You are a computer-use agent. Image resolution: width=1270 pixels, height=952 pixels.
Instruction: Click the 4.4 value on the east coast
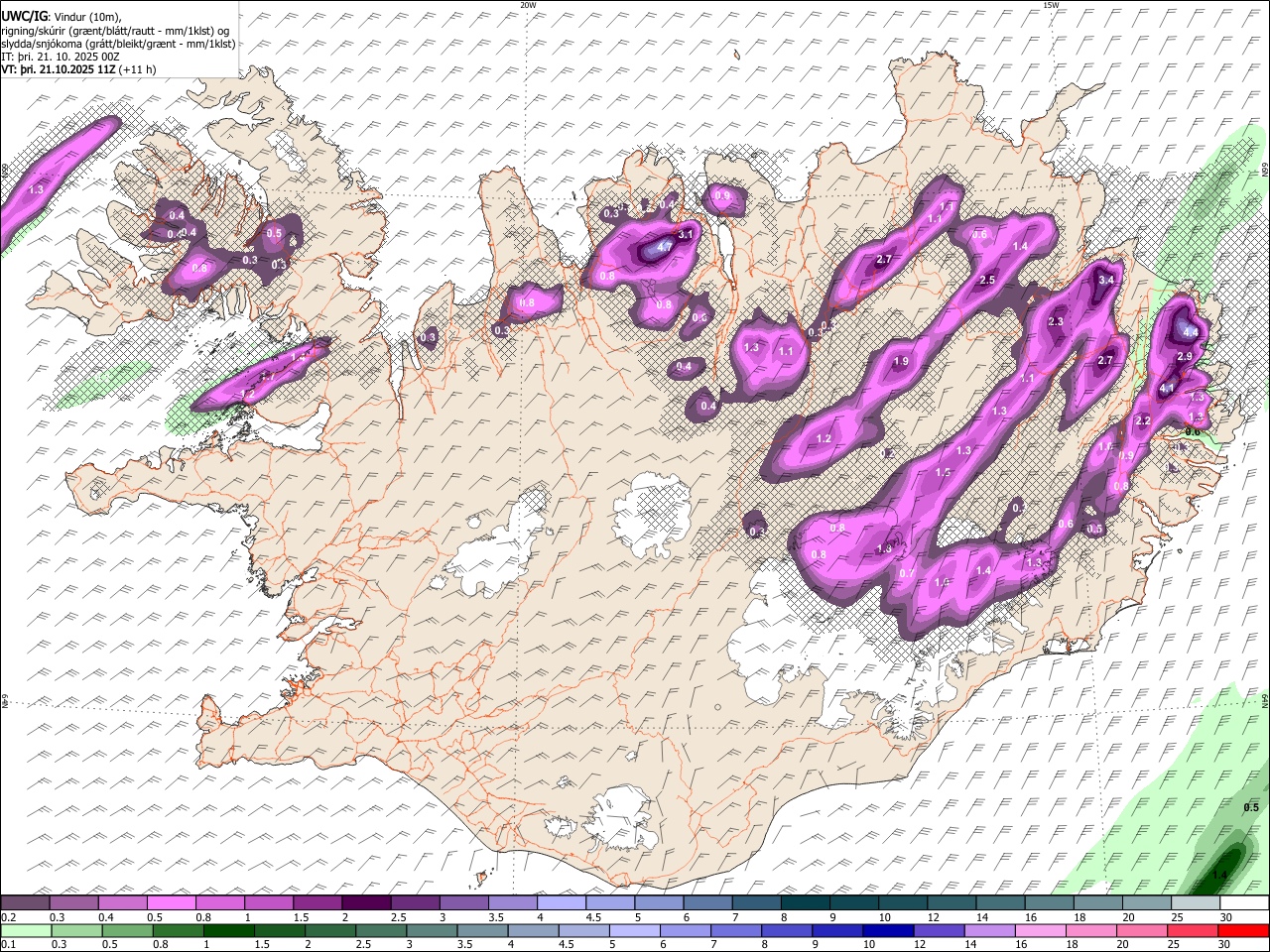[x=1192, y=332]
